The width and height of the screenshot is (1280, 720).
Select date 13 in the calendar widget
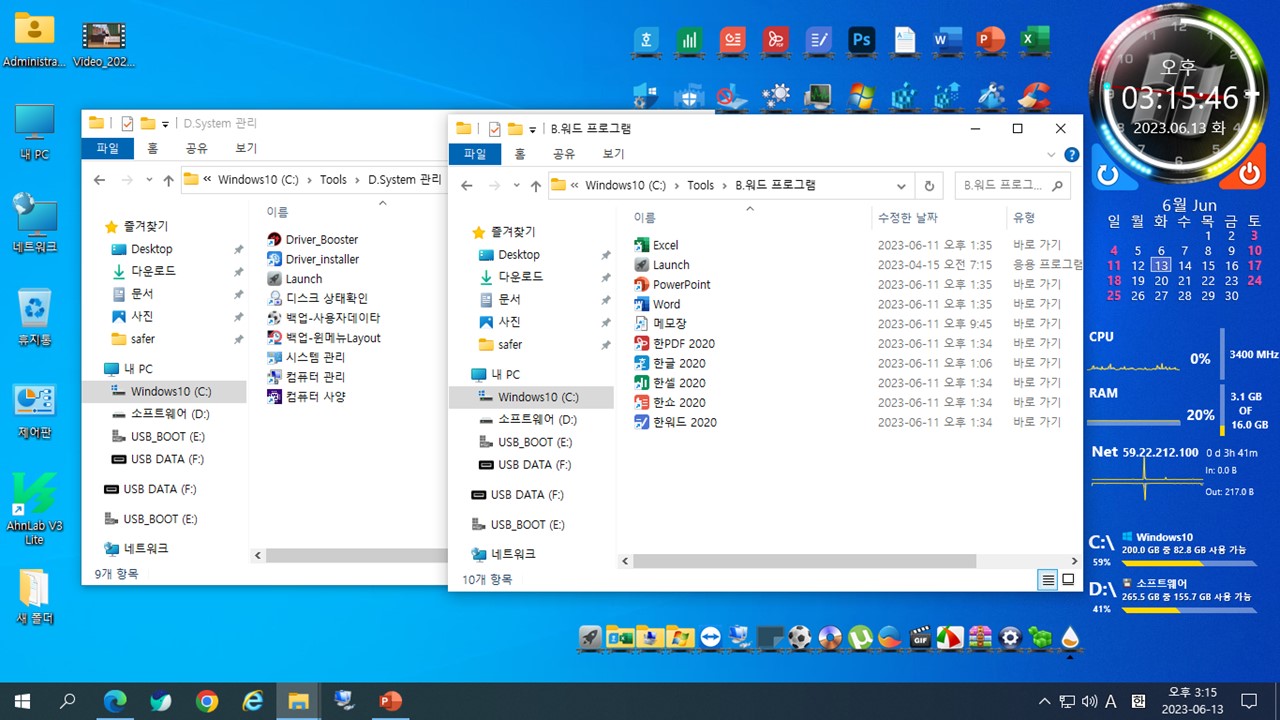[1161, 265]
